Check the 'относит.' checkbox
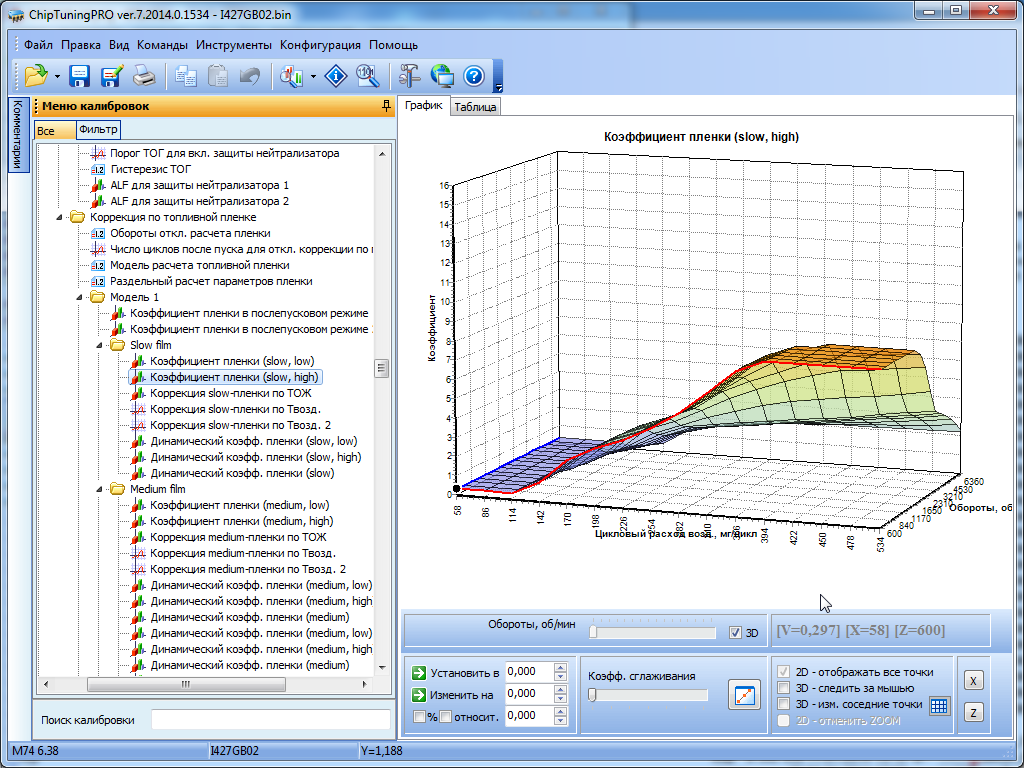 (446, 716)
